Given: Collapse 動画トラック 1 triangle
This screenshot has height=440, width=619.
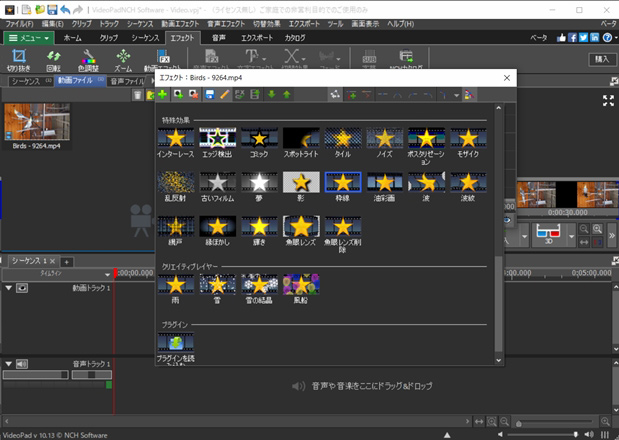Looking at the screenshot, I should coord(8,288).
